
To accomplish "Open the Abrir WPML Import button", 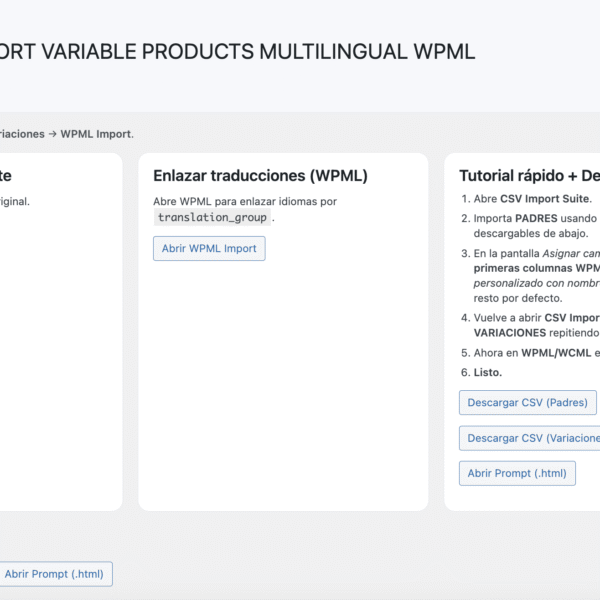I will point(209,248).
